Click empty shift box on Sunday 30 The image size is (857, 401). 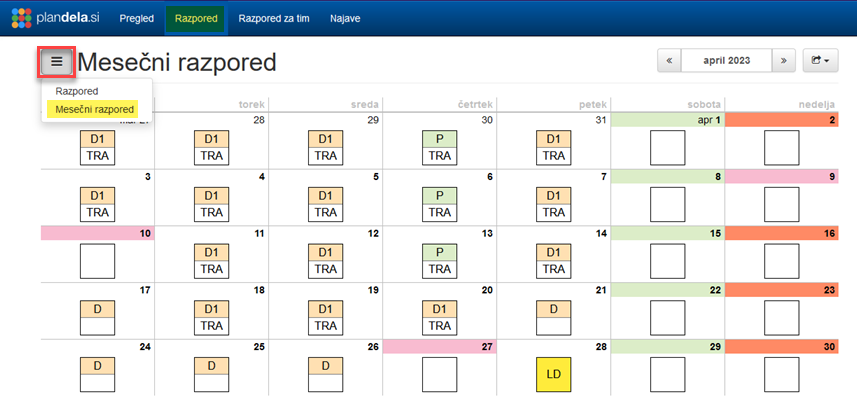[x=782, y=374]
